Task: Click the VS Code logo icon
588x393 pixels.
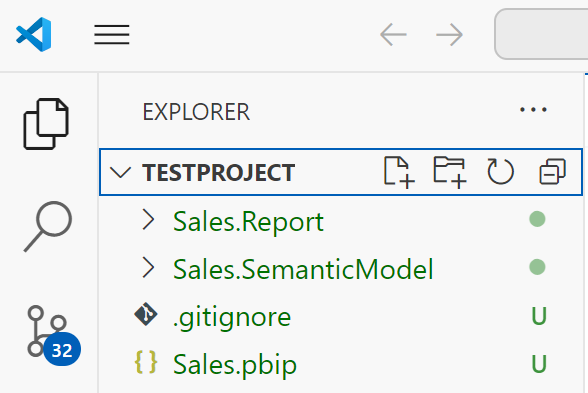Action: pos(33,34)
